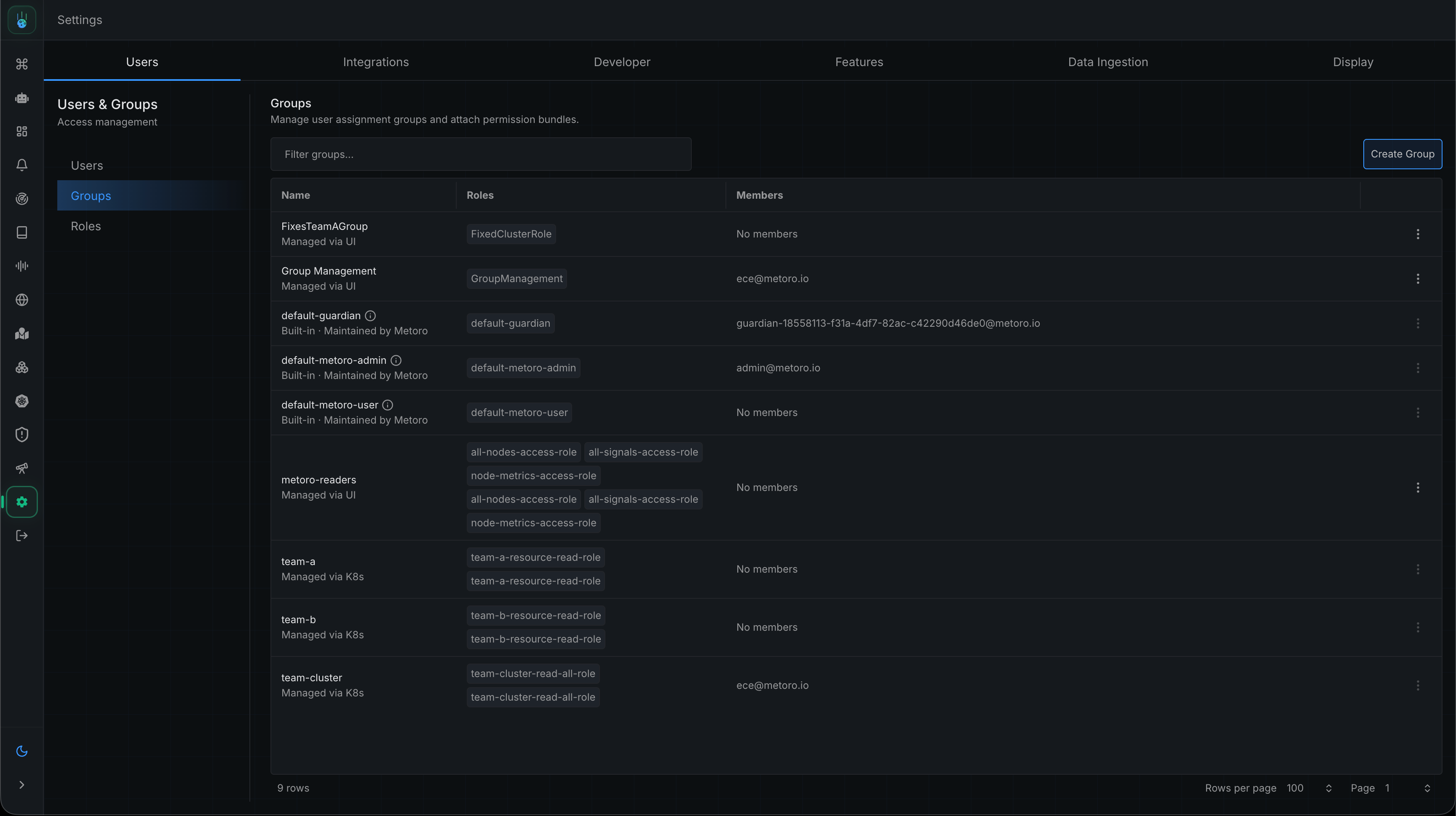Switch to the Integrations tab
This screenshot has width=1456, height=816.
(376, 61)
